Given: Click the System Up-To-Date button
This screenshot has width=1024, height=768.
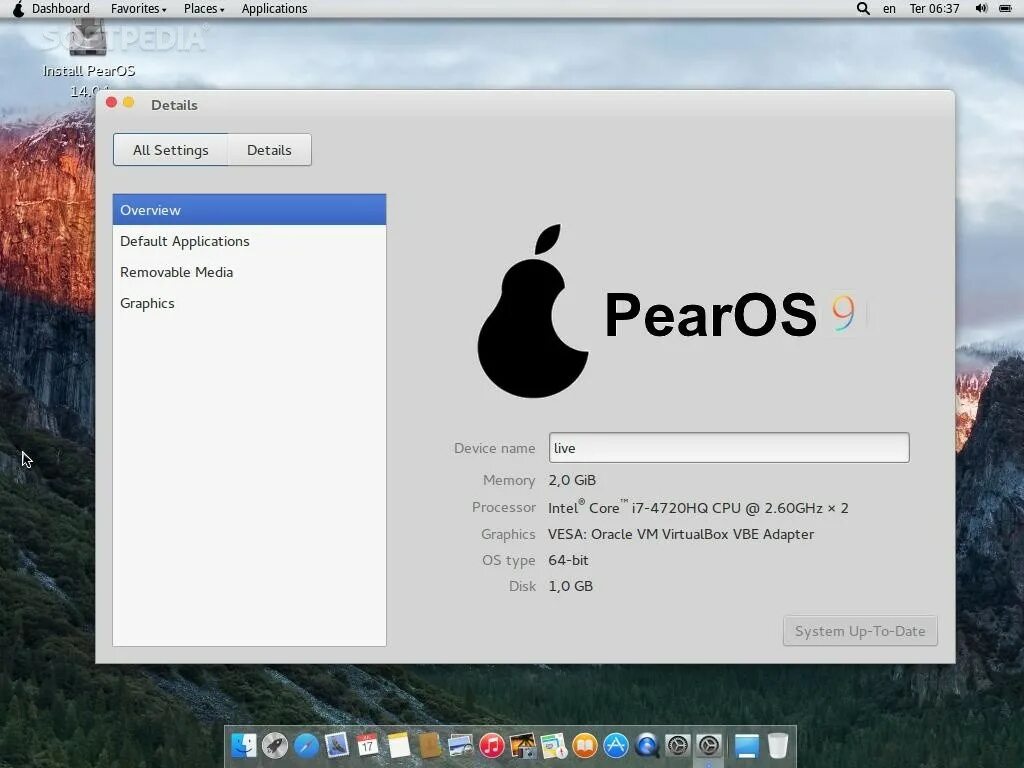Looking at the screenshot, I should [x=859, y=630].
